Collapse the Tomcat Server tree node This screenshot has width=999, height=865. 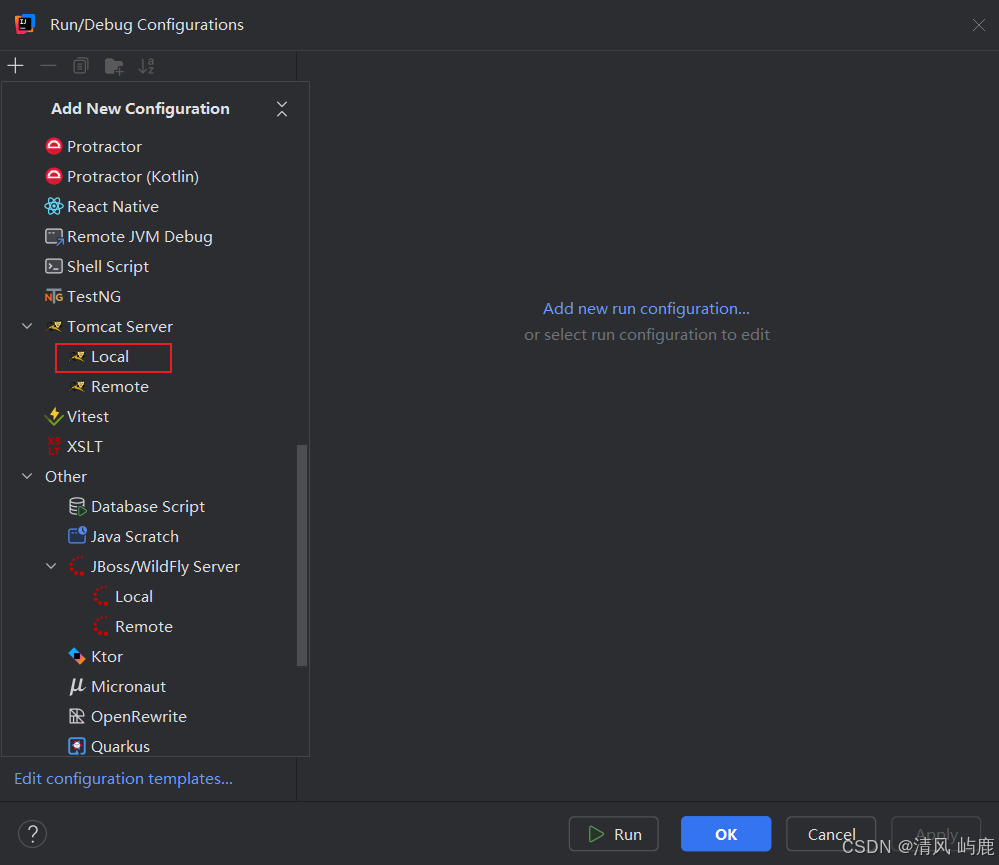[x=27, y=327]
